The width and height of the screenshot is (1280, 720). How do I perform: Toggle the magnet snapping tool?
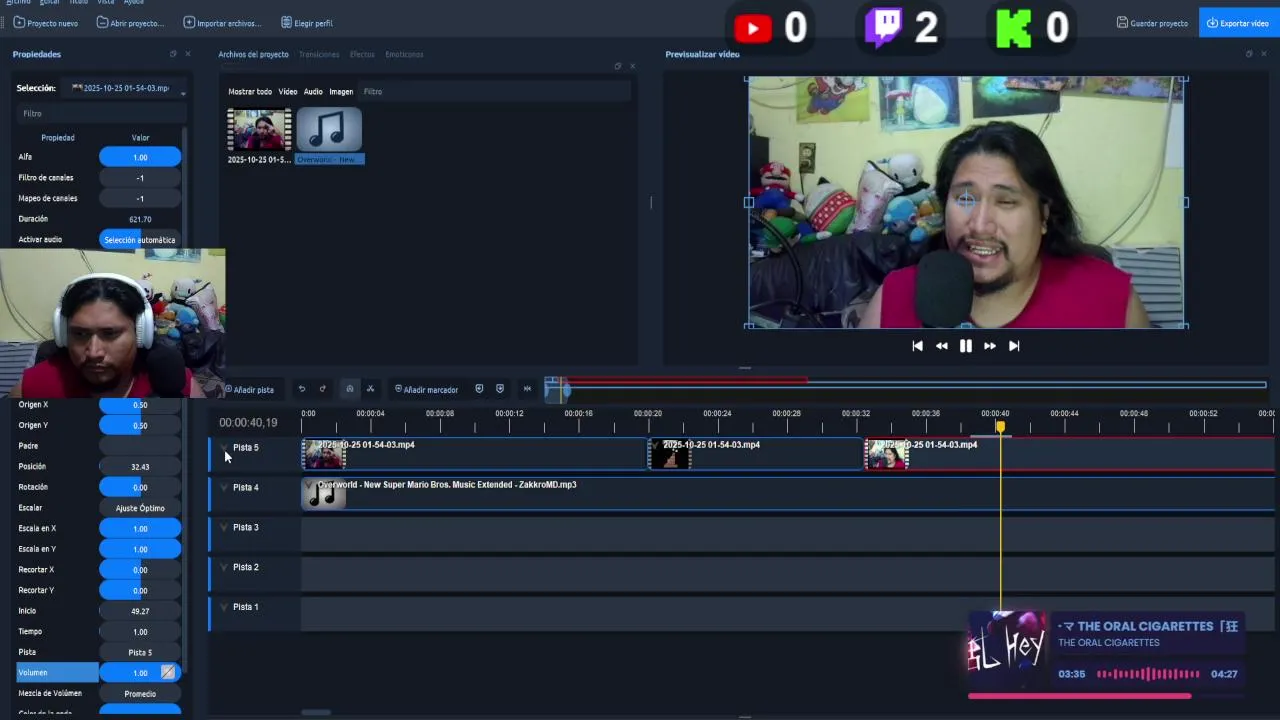click(349, 389)
